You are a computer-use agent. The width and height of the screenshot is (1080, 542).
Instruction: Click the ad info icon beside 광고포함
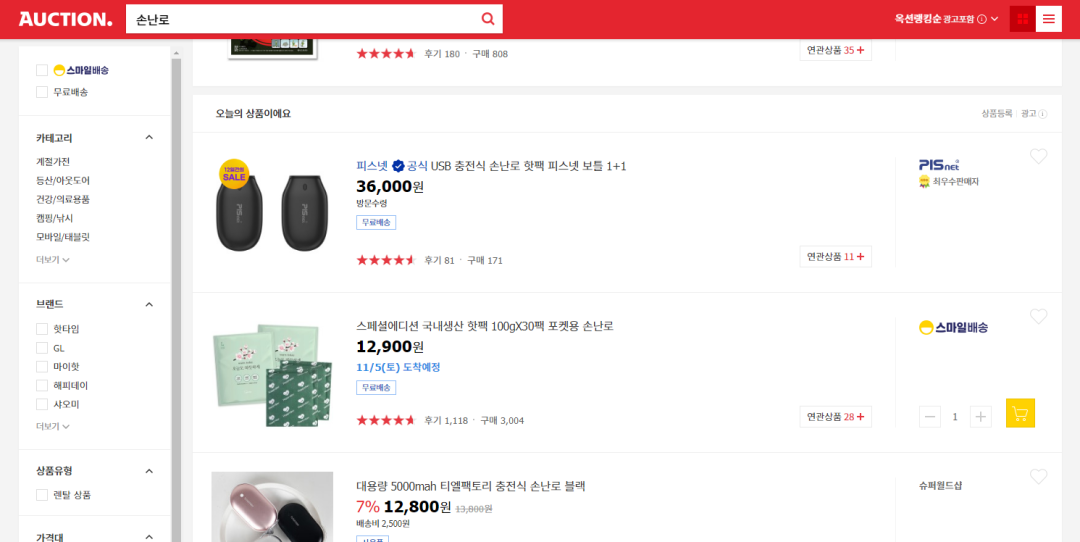point(982,19)
